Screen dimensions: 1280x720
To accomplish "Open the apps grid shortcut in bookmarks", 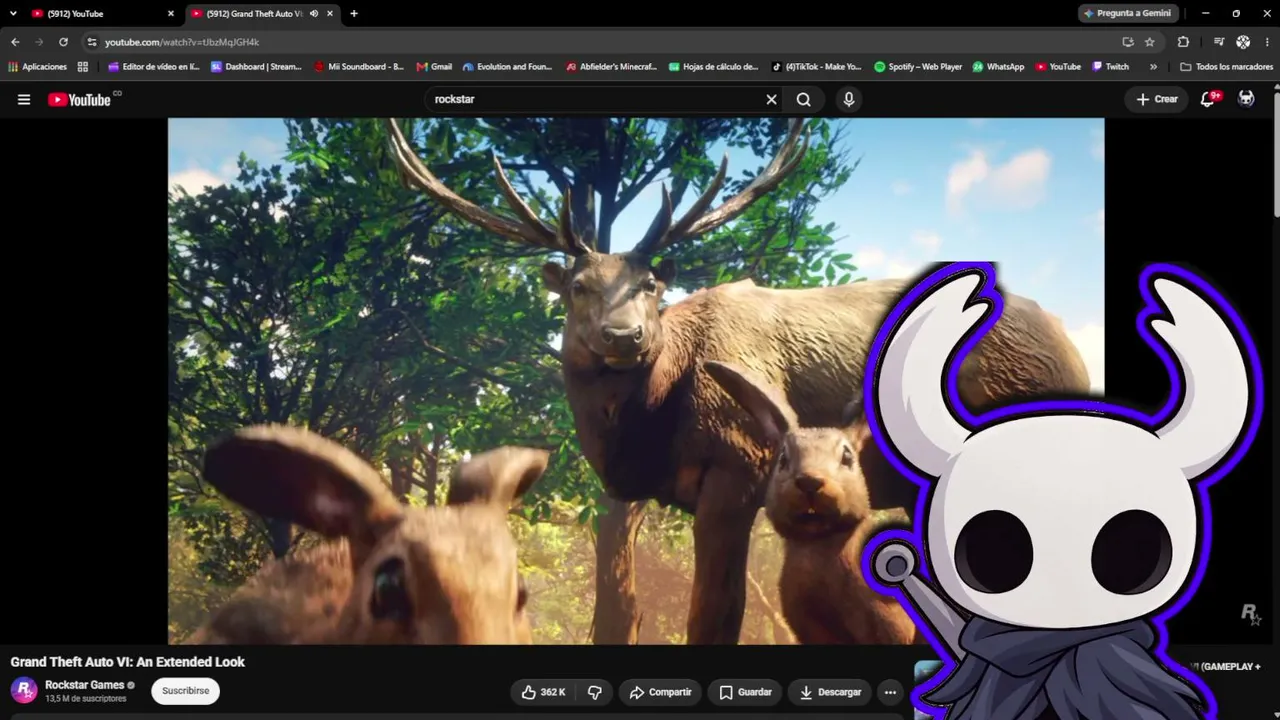I will (x=83, y=67).
